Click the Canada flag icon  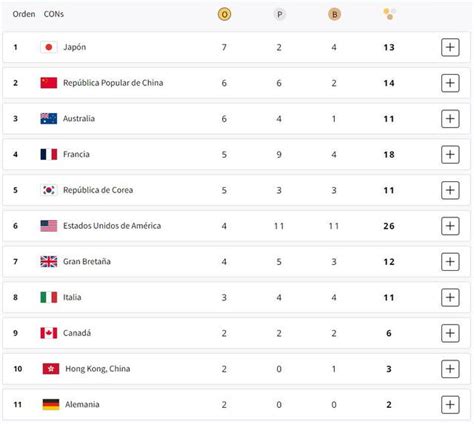point(49,333)
